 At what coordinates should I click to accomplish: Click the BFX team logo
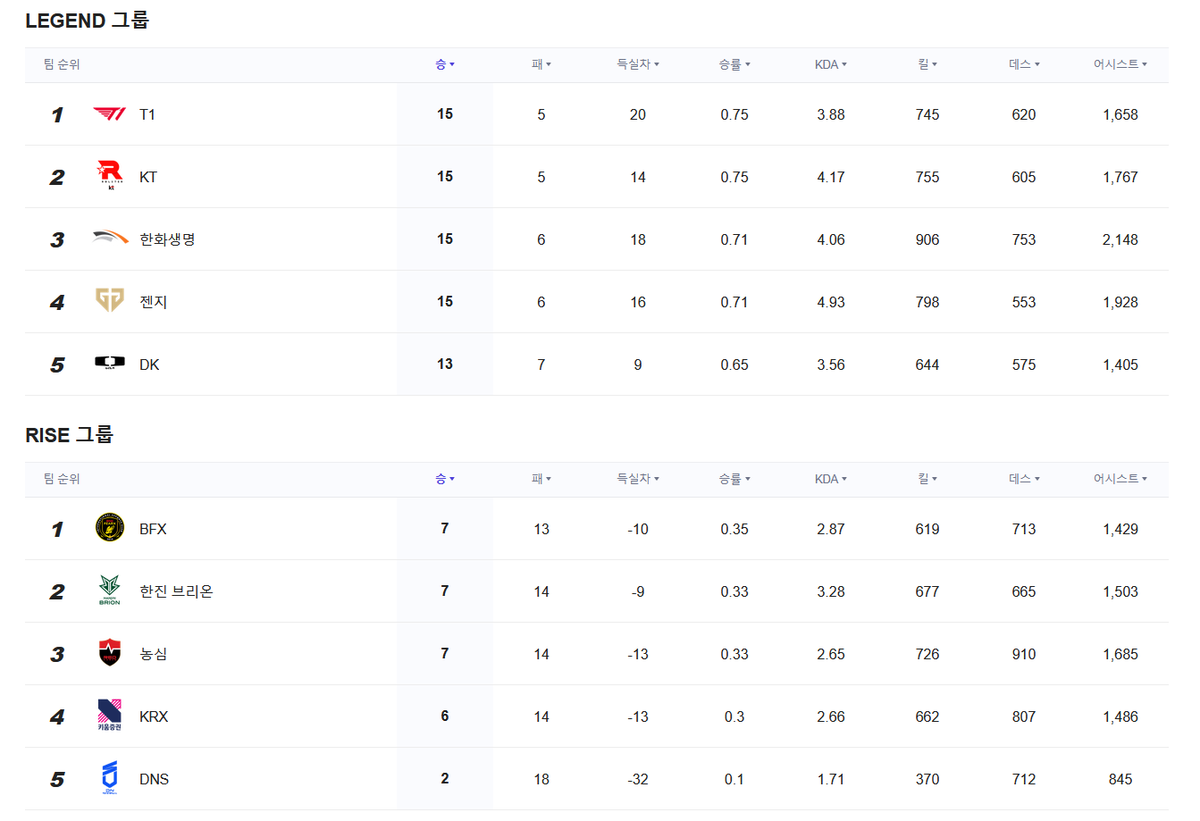(110, 528)
